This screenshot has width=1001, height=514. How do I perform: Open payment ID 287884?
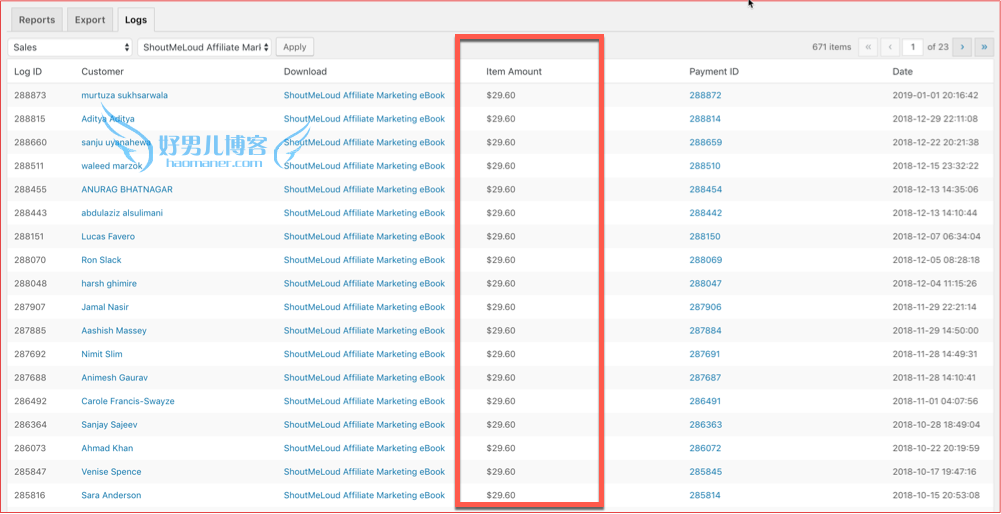click(705, 331)
